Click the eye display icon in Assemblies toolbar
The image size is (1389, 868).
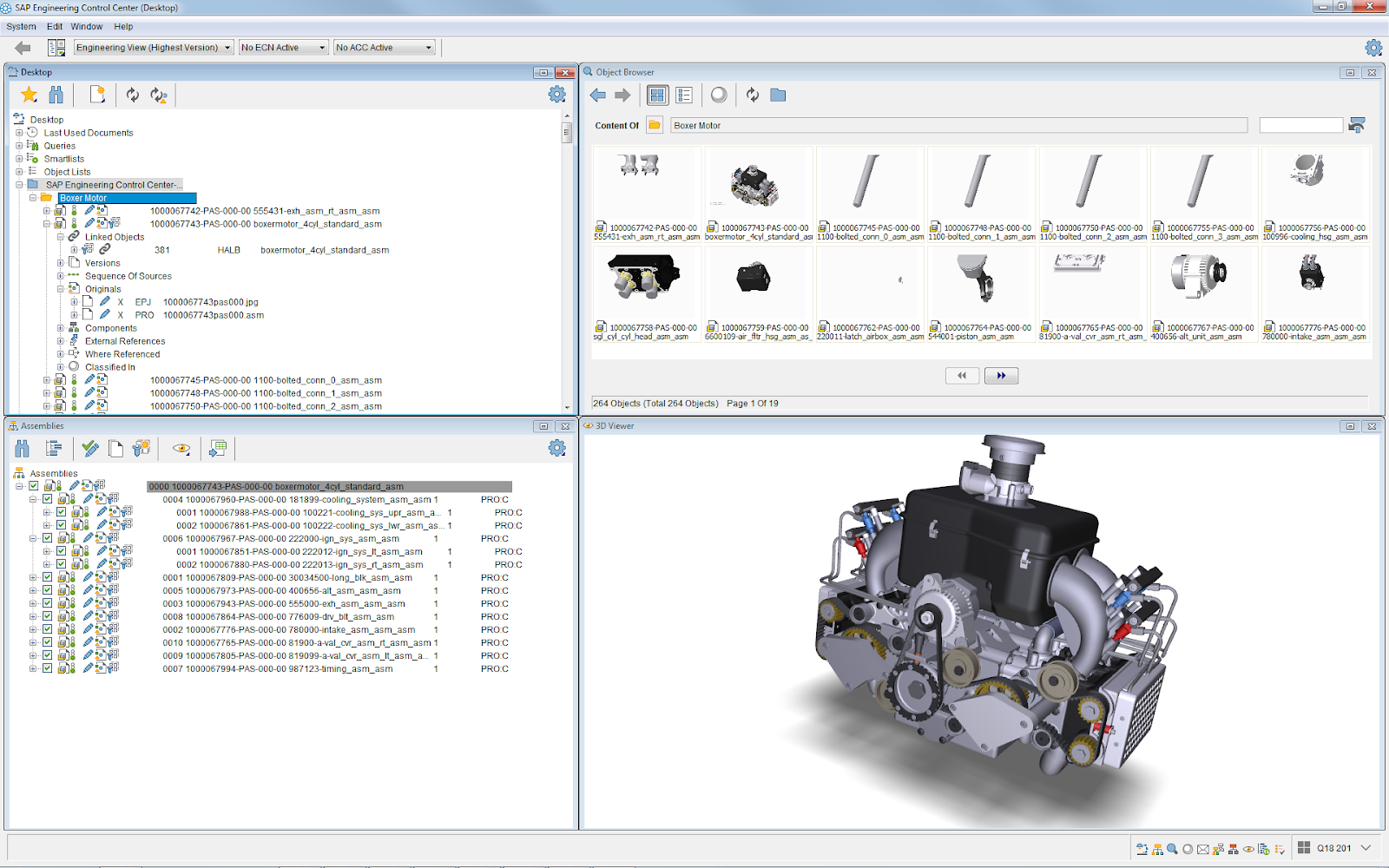(x=181, y=449)
